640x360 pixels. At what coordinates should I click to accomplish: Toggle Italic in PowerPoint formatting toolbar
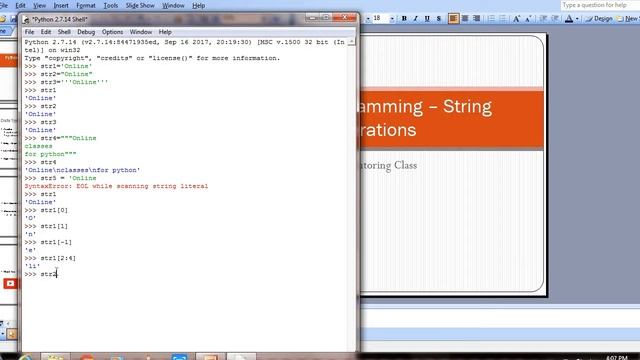click(x=416, y=18)
